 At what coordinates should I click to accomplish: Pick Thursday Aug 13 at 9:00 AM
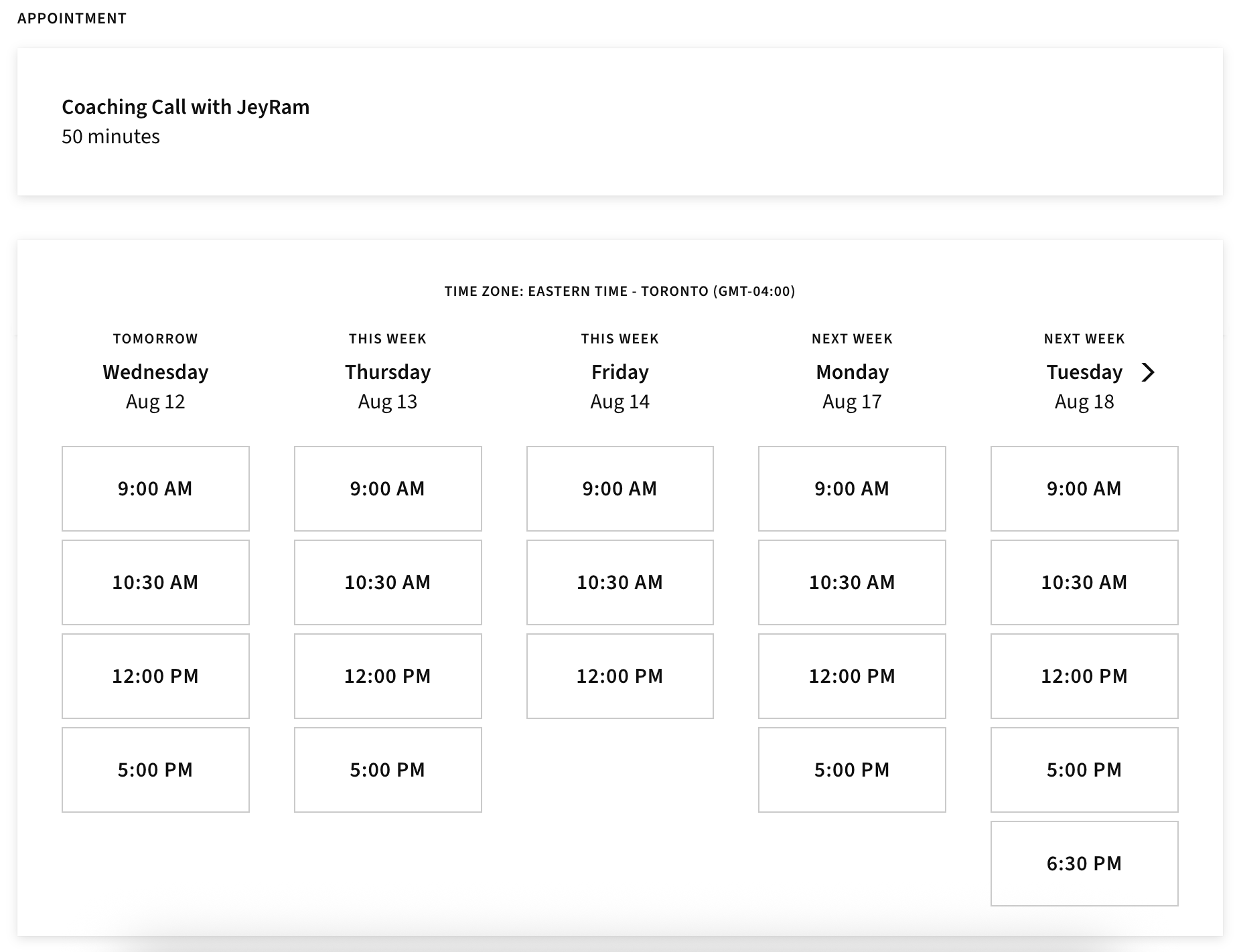tap(388, 489)
